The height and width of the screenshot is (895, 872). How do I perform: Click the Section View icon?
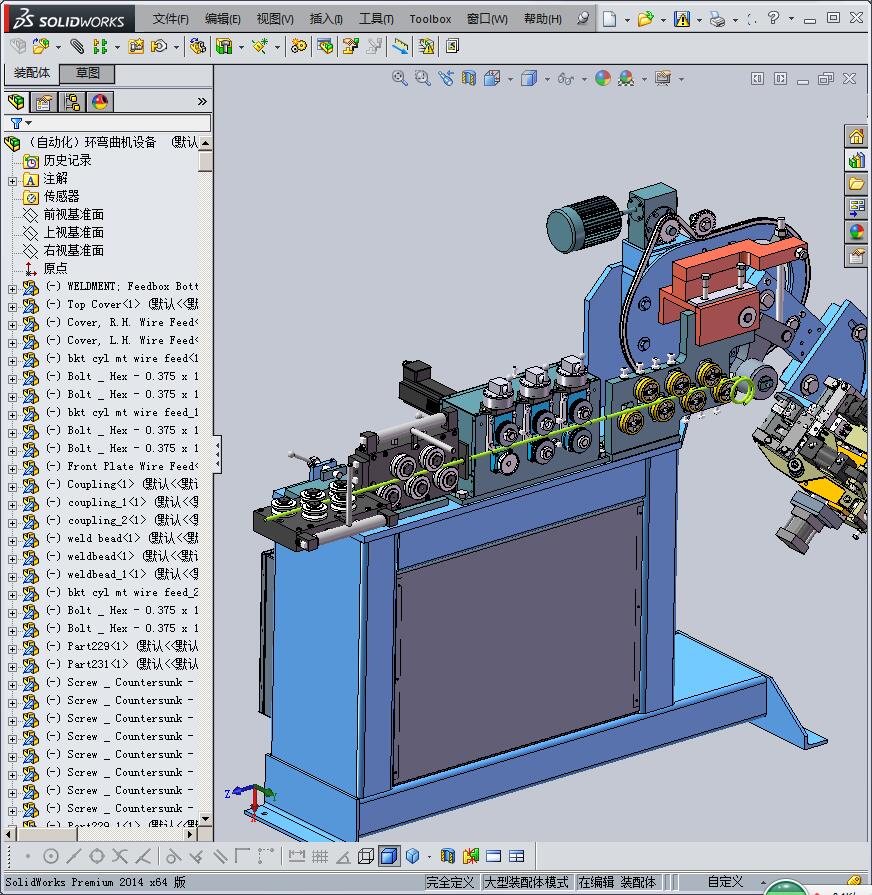point(469,78)
